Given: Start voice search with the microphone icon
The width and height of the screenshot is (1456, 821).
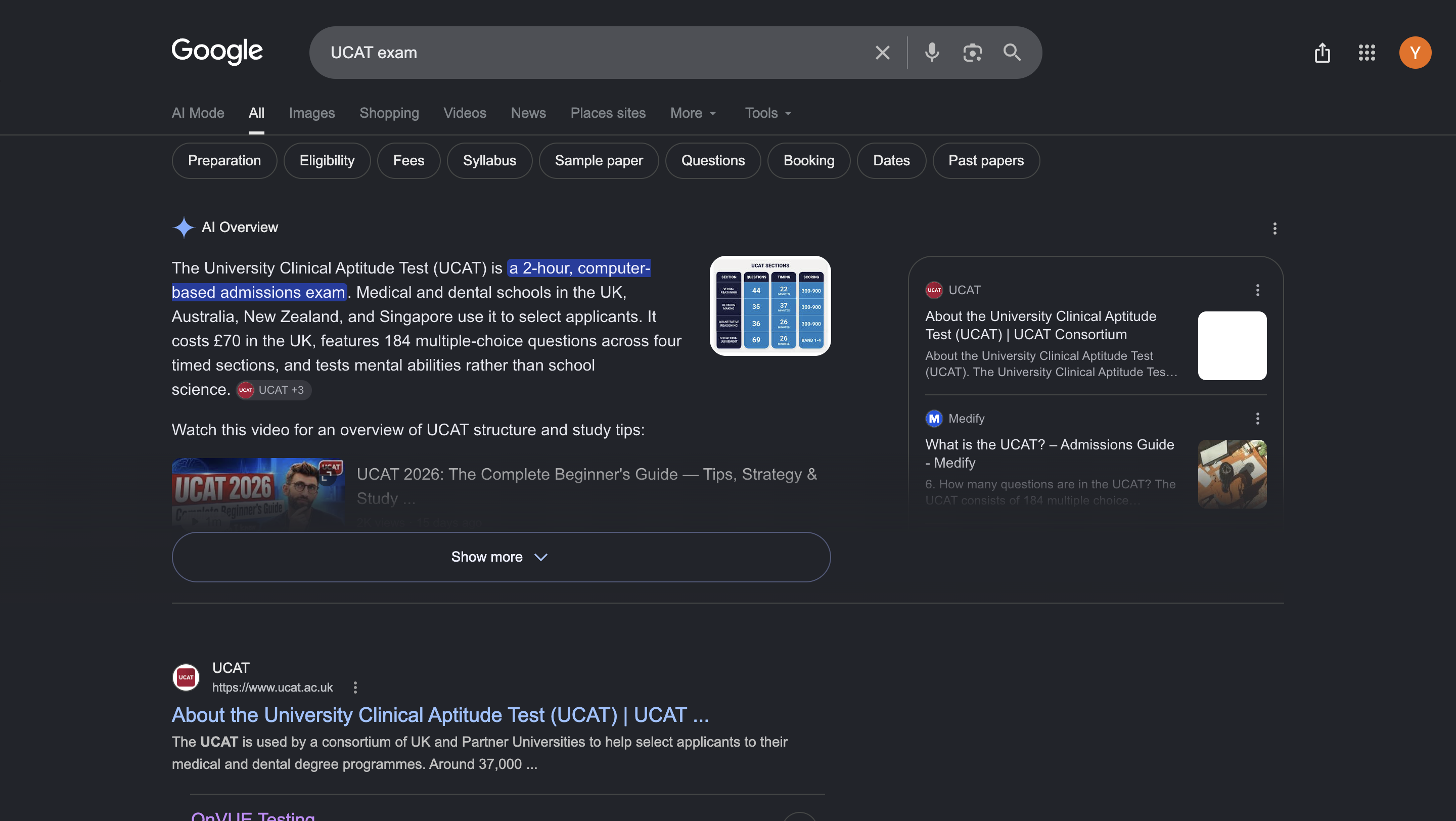Looking at the screenshot, I should tap(932, 53).
